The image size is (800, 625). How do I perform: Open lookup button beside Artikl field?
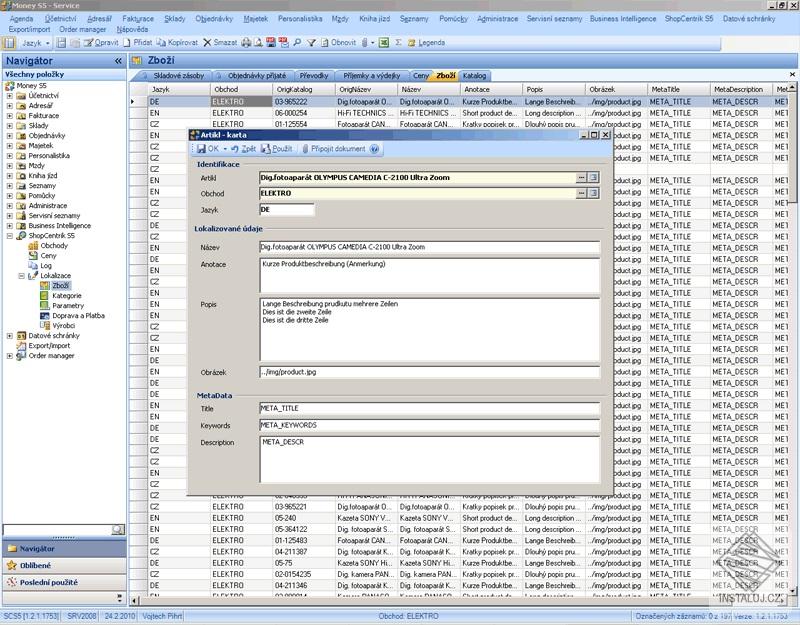tap(581, 178)
